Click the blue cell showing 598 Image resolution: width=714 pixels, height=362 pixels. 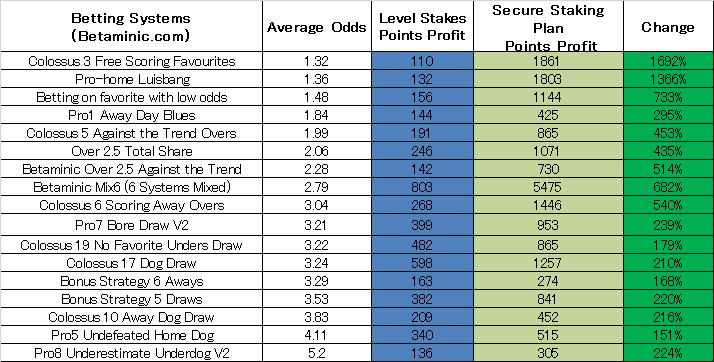click(422, 263)
